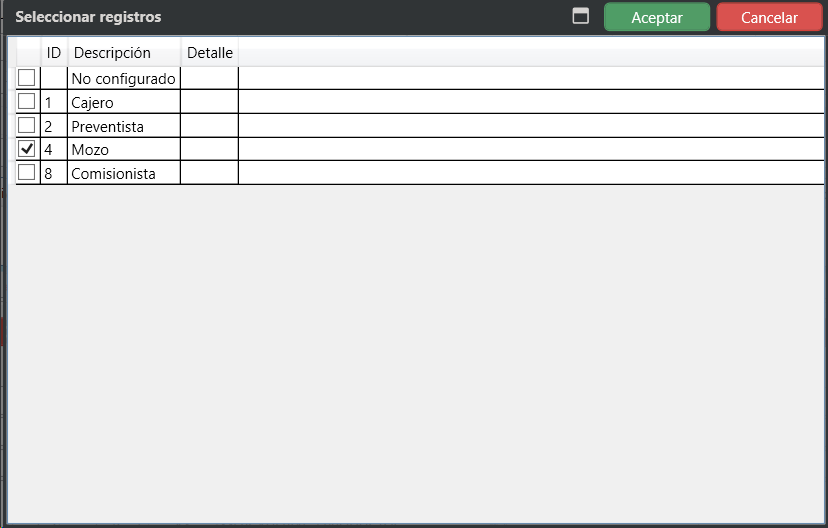The width and height of the screenshot is (828, 528).
Task: Tick the Preventista checkbox
Action: [x=27, y=126]
